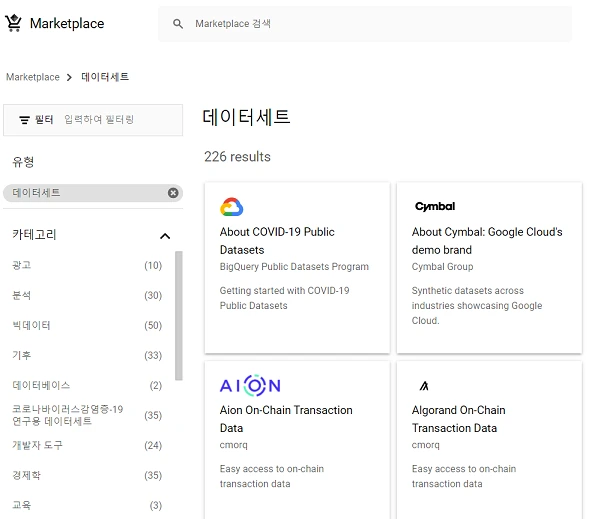Image resolution: width=616 pixels, height=519 pixels.
Task: Click the filter list icon
Action: (x=24, y=120)
